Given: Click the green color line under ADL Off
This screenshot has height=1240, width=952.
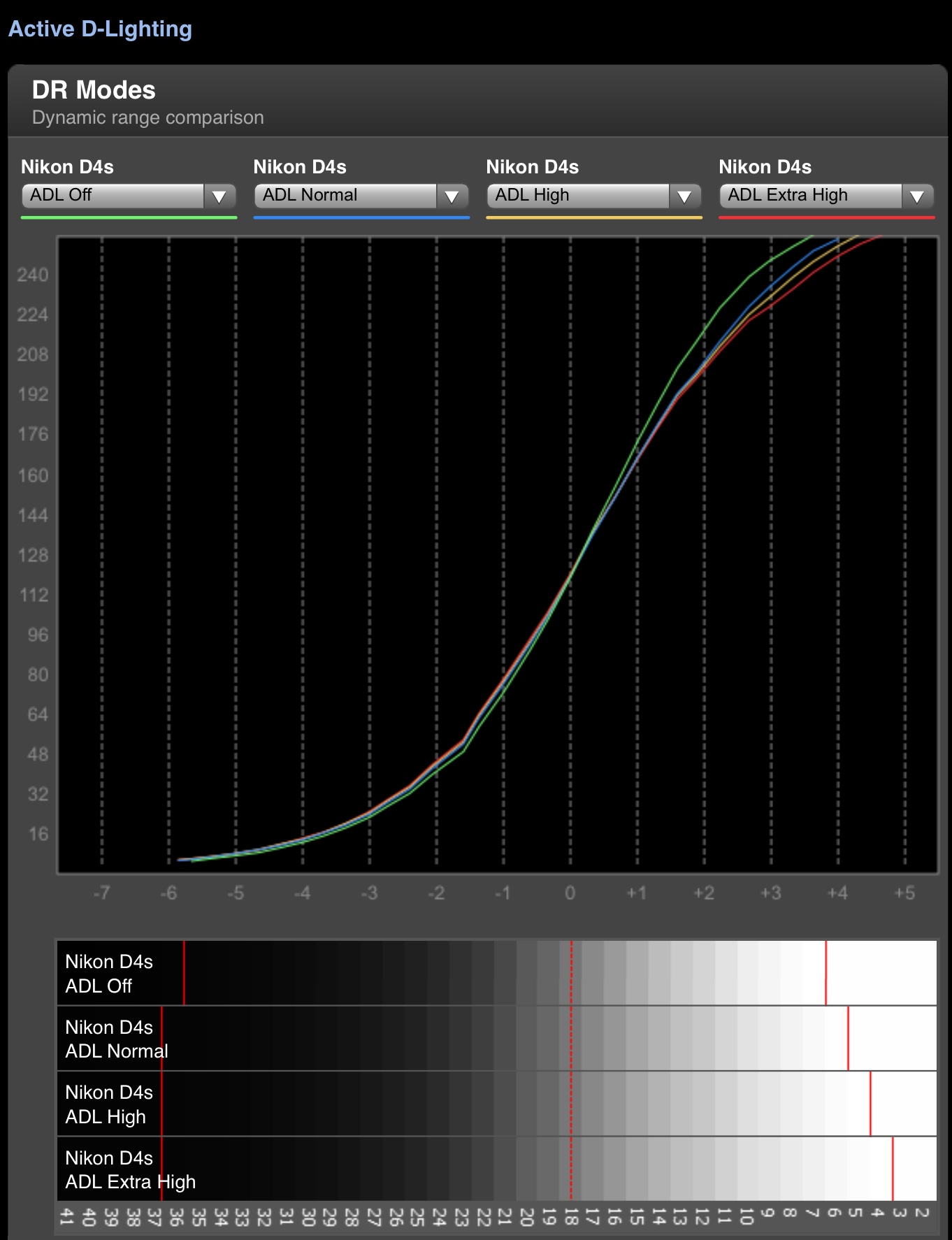Looking at the screenshot, I should [x=129, y=218].
